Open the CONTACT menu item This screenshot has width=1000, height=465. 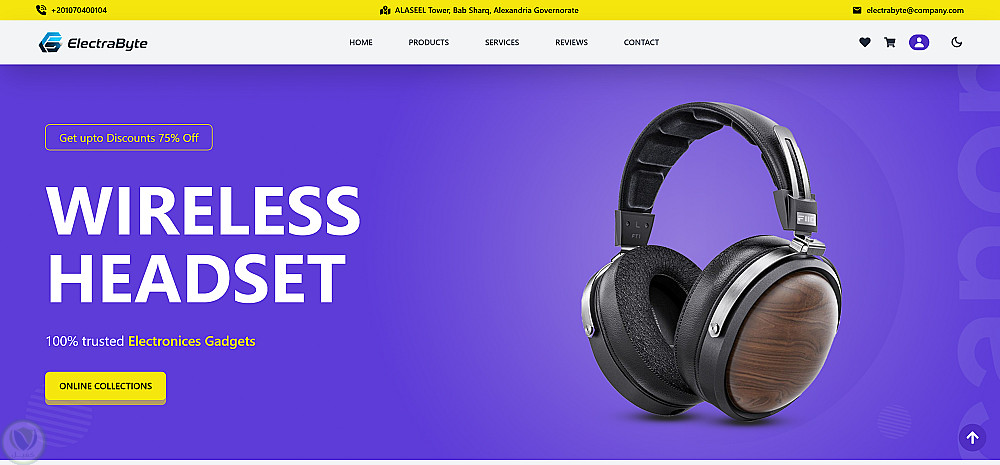tap(642, 43)
